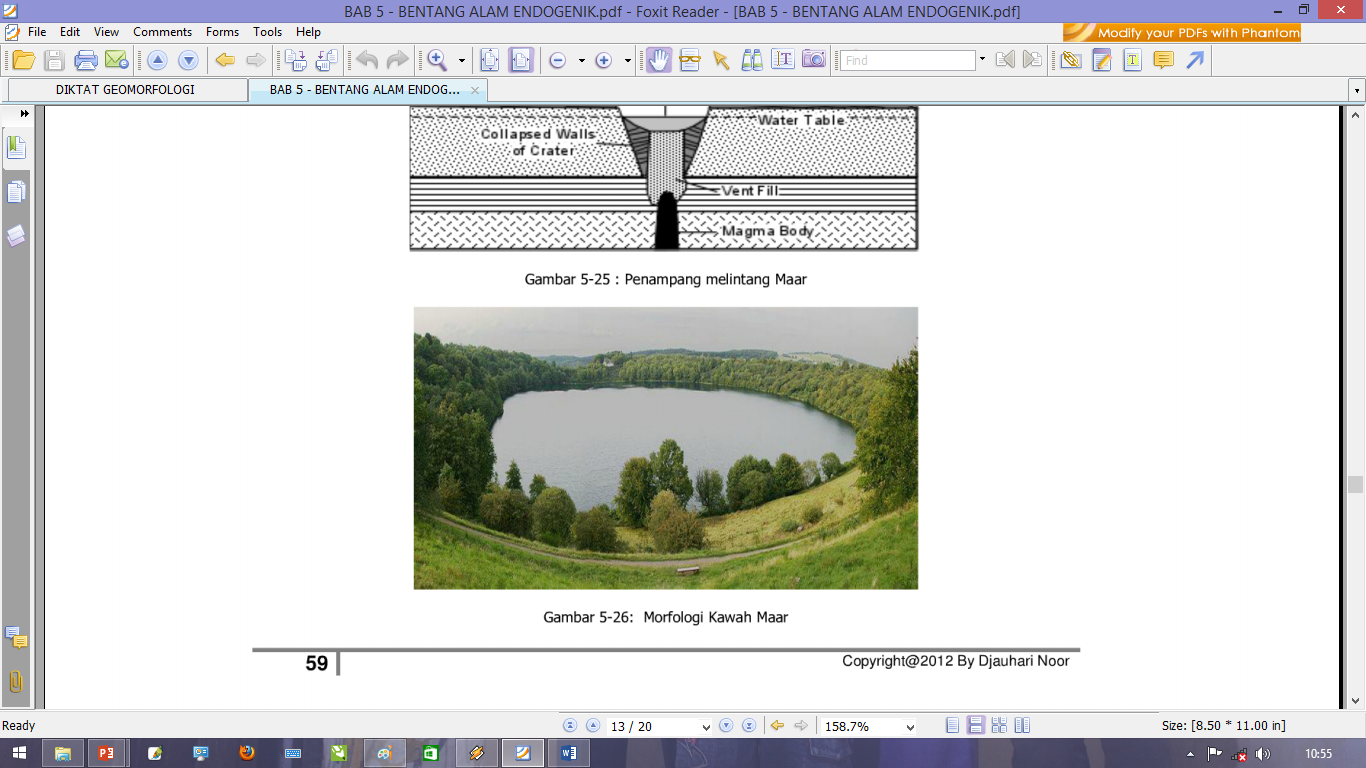Undo the last action in the toolbar
This screenshot has width=1366, height=768.
coord(367,60)
